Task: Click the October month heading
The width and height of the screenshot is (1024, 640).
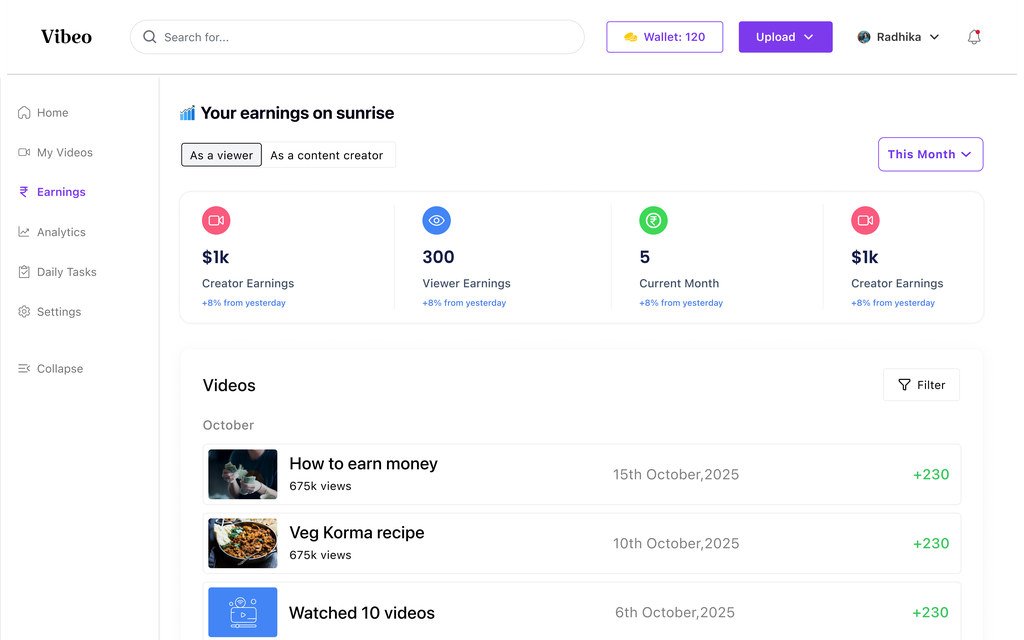Action: pyautogui.click(x=228, y=425)
